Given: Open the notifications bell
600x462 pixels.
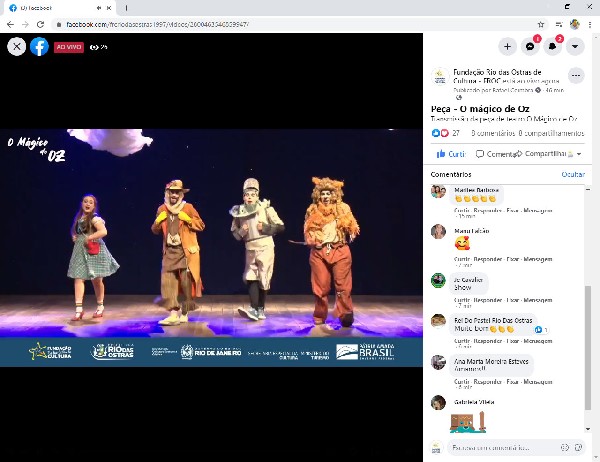Looking at the screenshot, I should 552,46.
